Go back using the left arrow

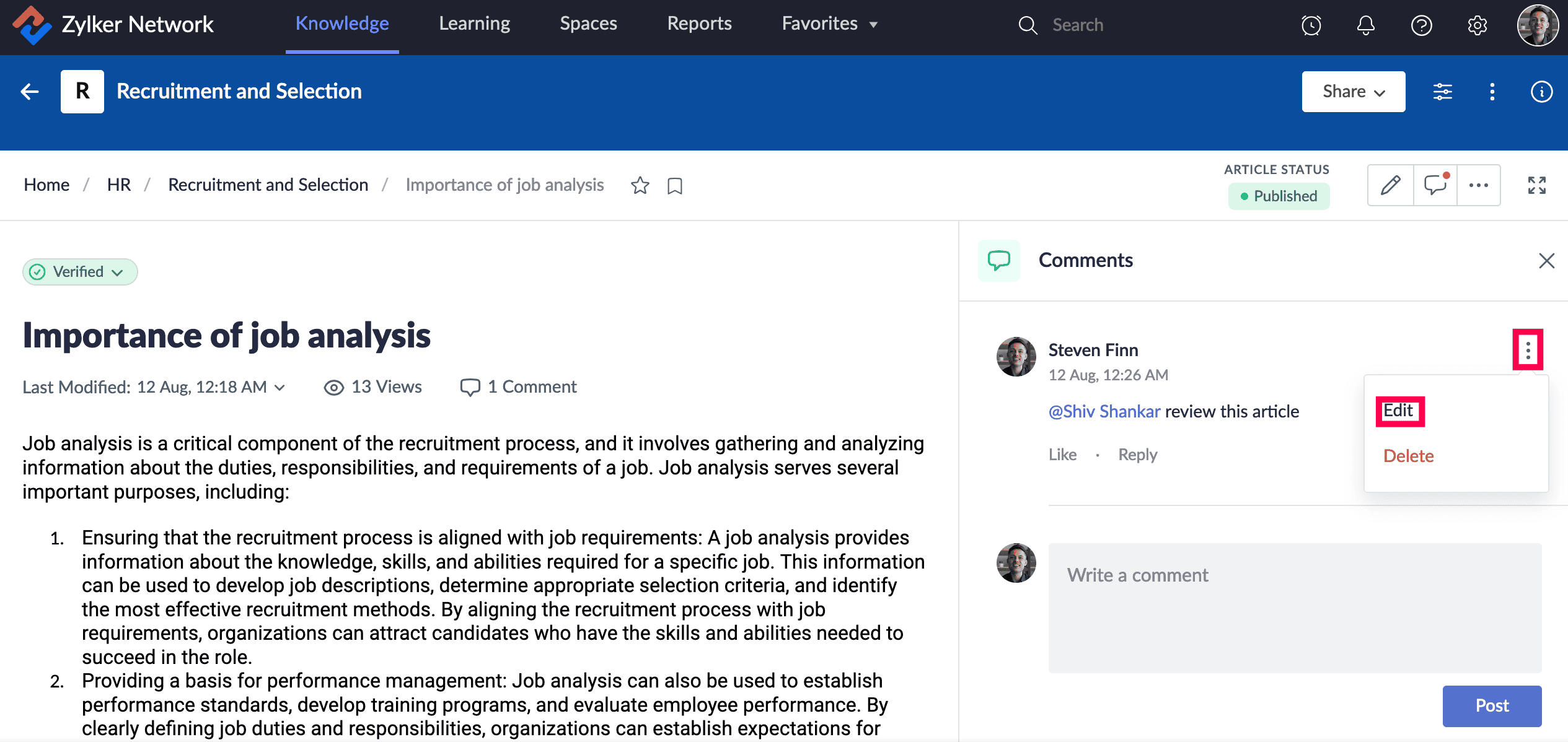point(30,92)
